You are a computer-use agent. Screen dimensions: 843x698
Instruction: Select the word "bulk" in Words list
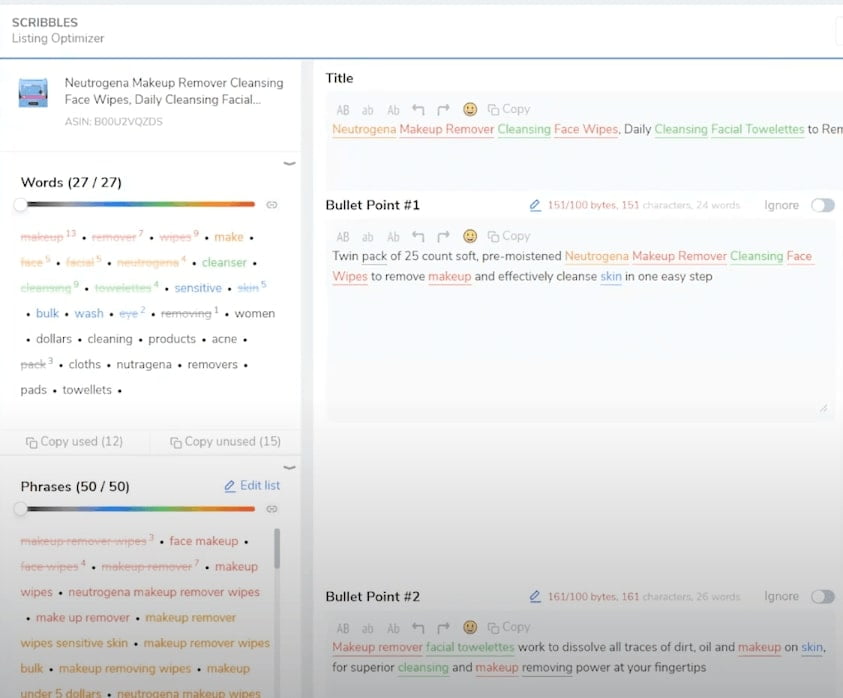[47, 314]
